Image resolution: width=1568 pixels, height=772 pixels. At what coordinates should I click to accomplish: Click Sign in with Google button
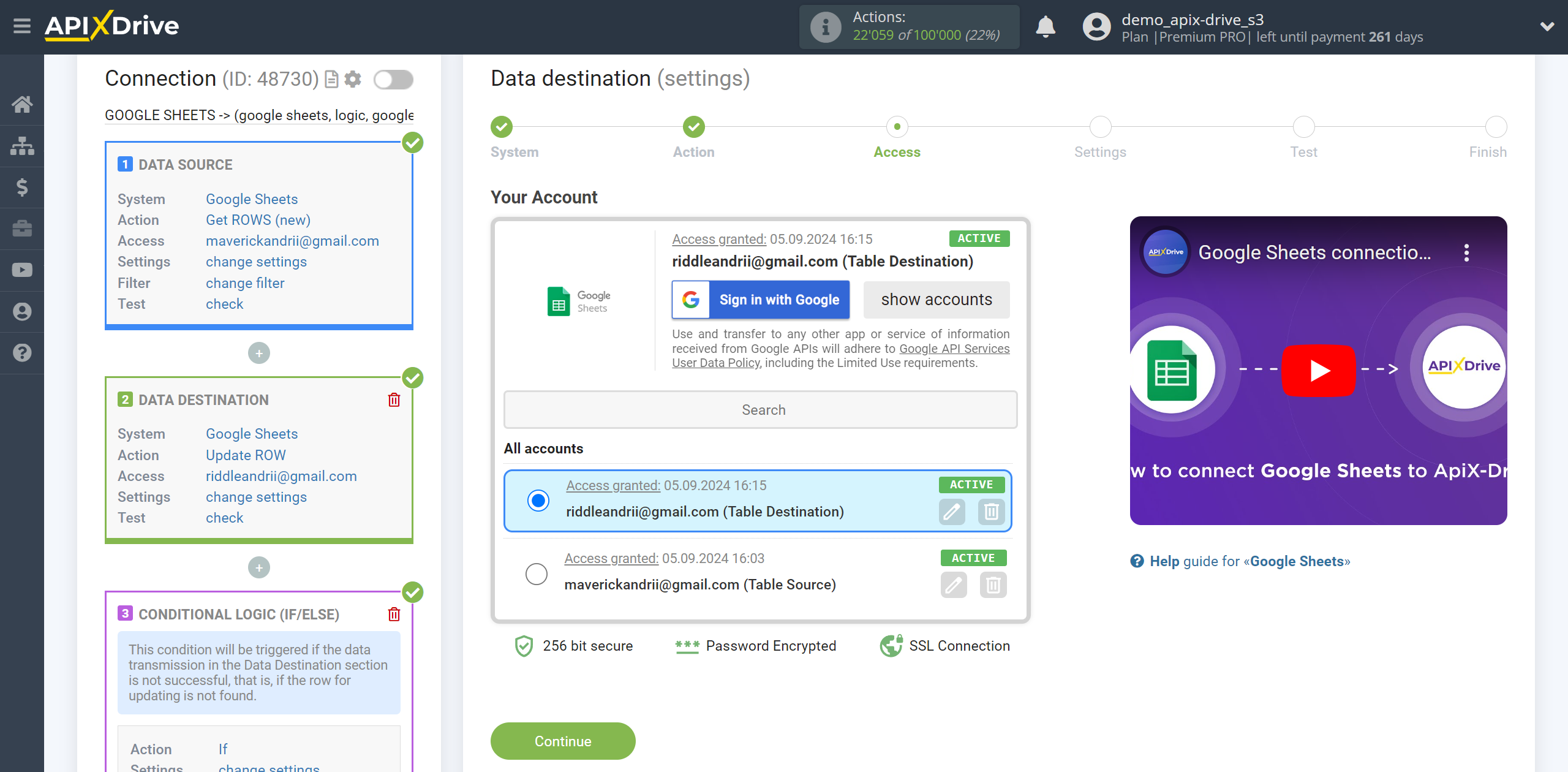click(761, 299)
